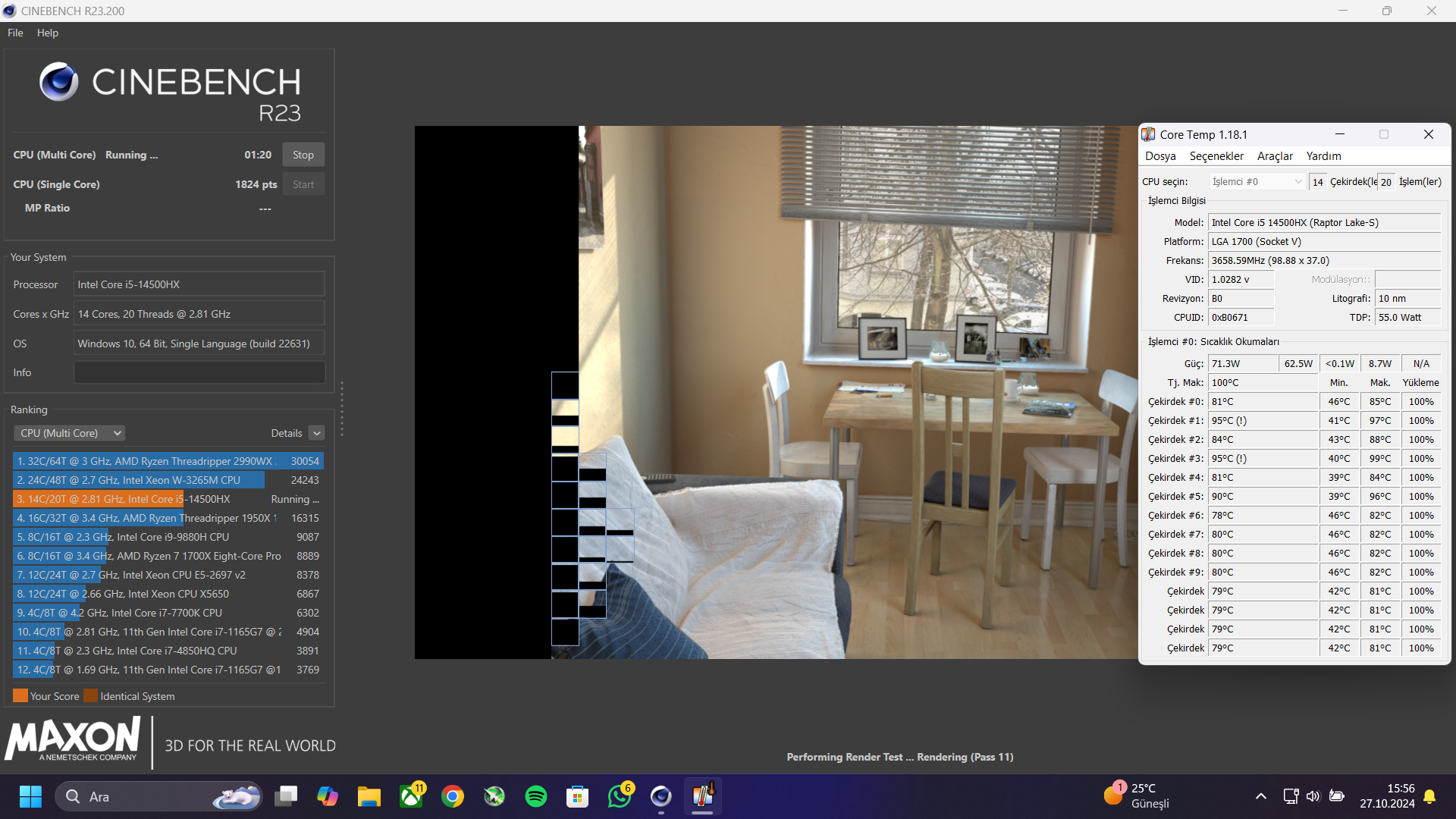The height and width of the screenshot is (819, 1456).
Task: Open Google Chrome from the taskbar
Action: [x=453, y=796]
